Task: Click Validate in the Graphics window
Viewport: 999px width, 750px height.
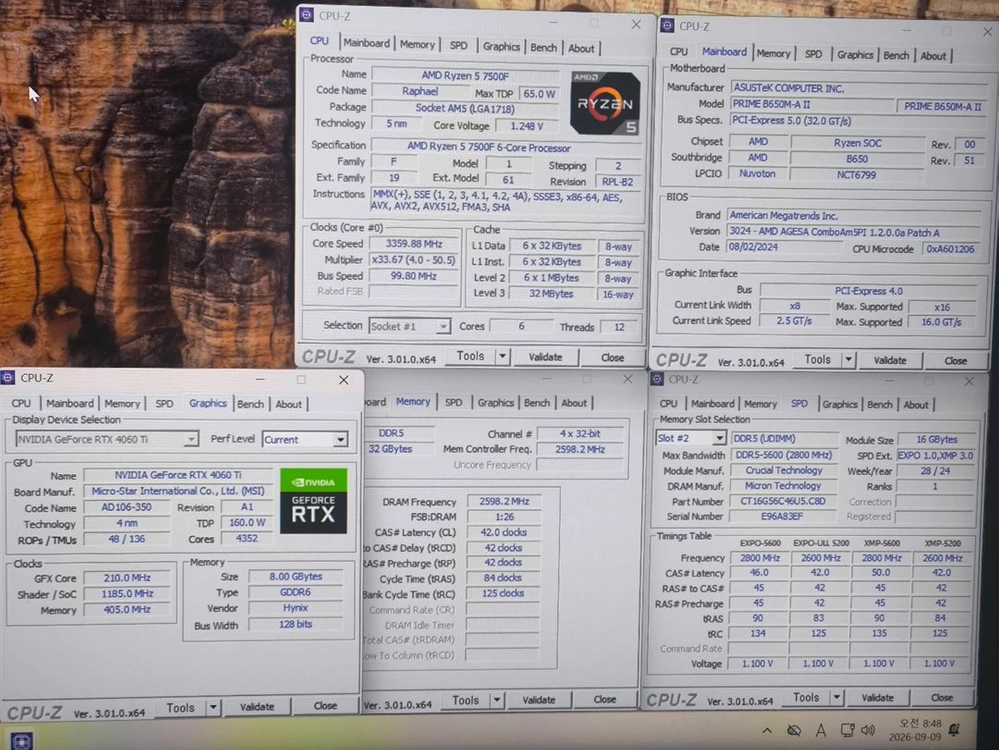Action: 257,707
